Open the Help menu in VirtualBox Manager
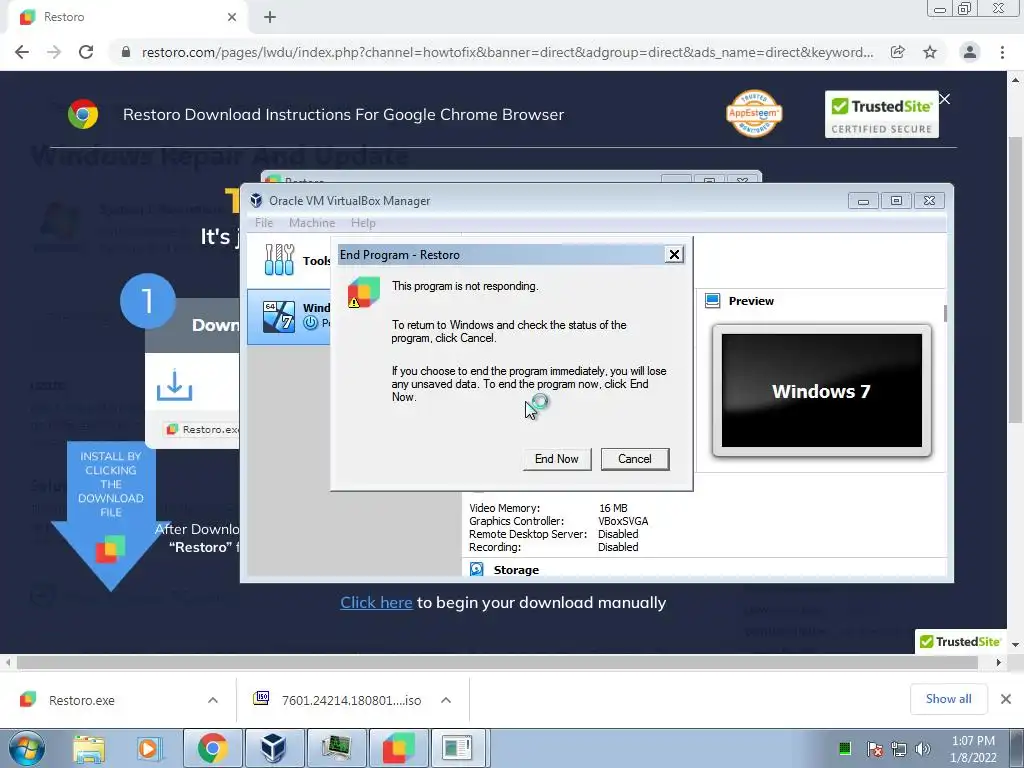This screenshot has width=1024, height=768. 363,223
